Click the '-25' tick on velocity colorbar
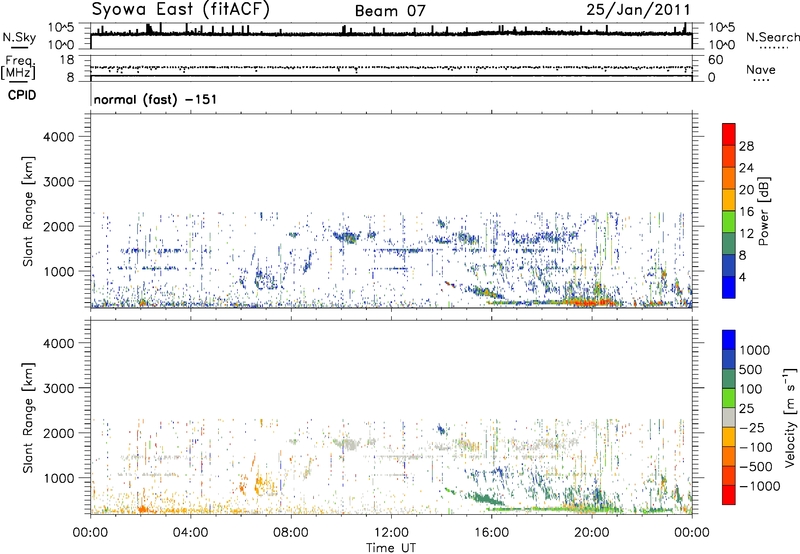800x554 pixels. click(x=752, y=428)
